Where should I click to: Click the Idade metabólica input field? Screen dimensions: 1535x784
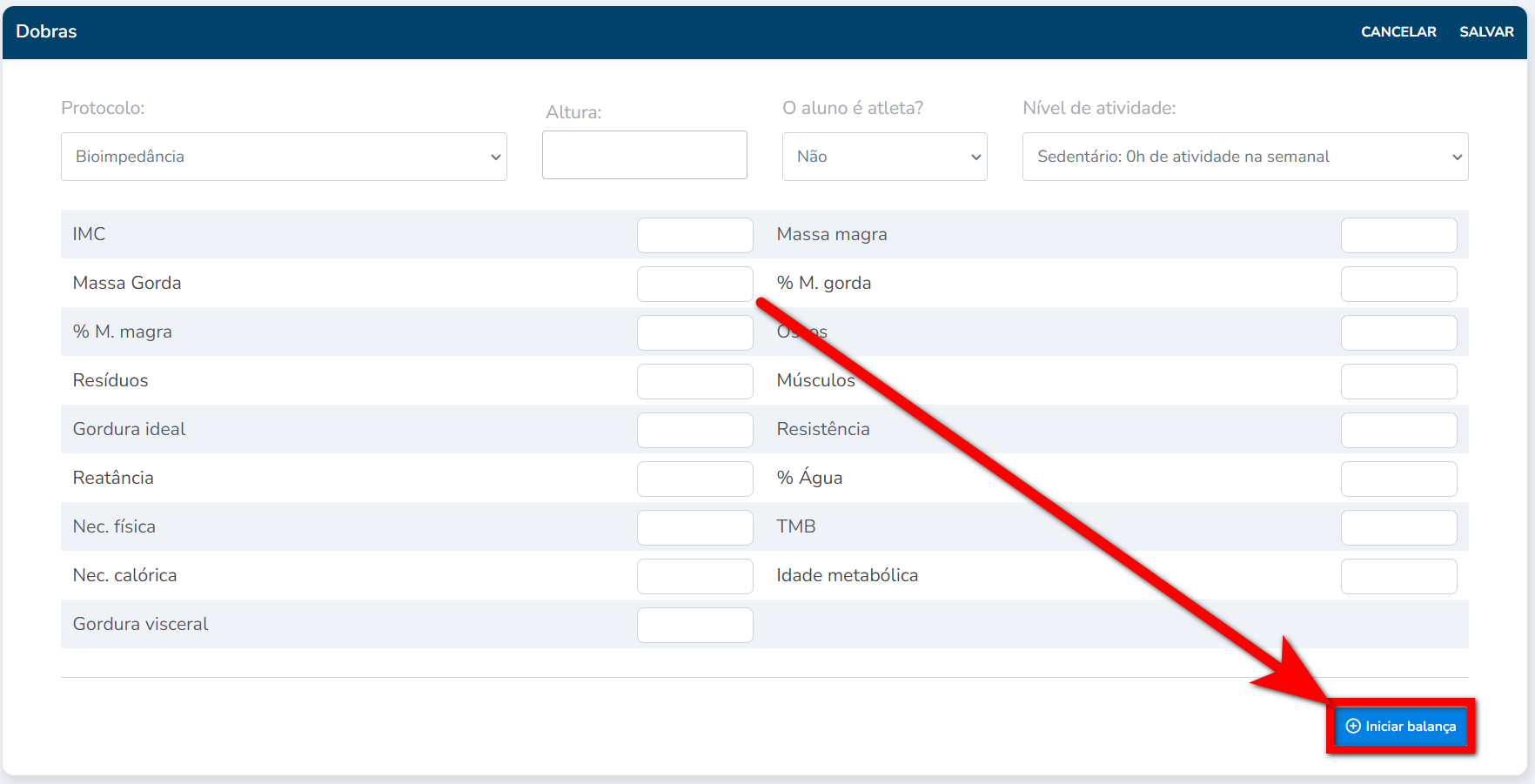(x=1398, y=576)
